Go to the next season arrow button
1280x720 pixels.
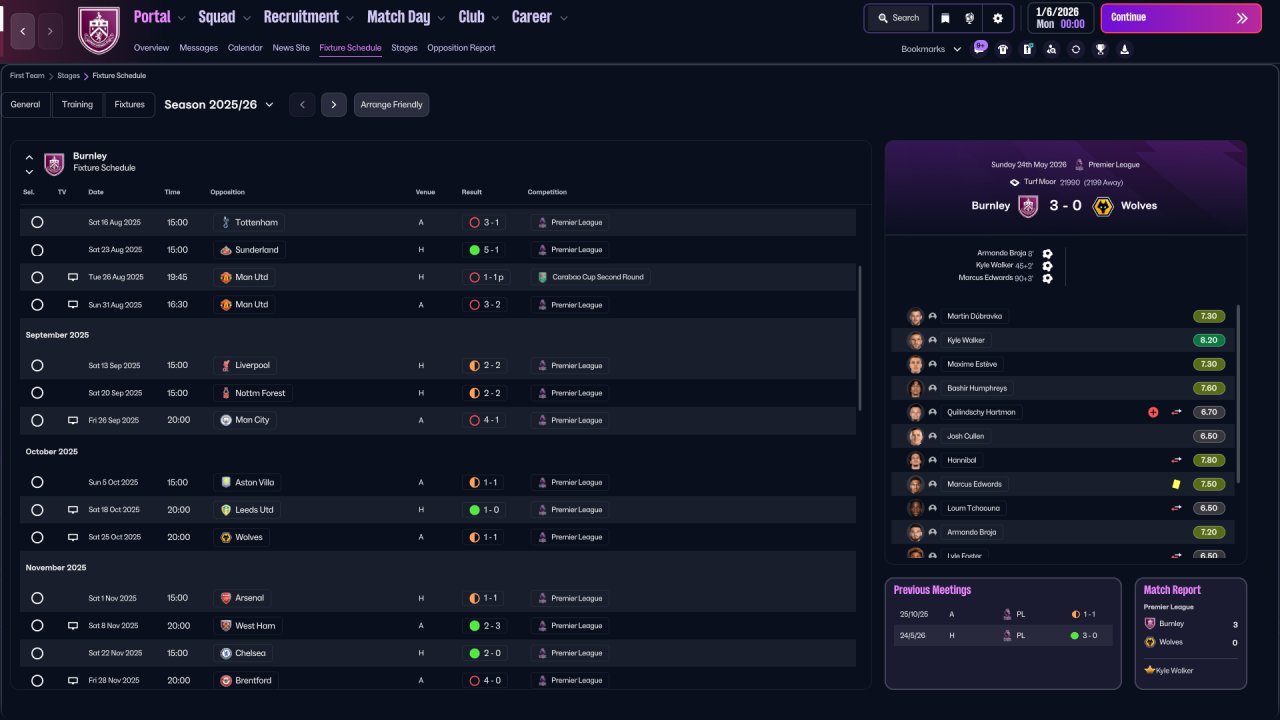334,105
